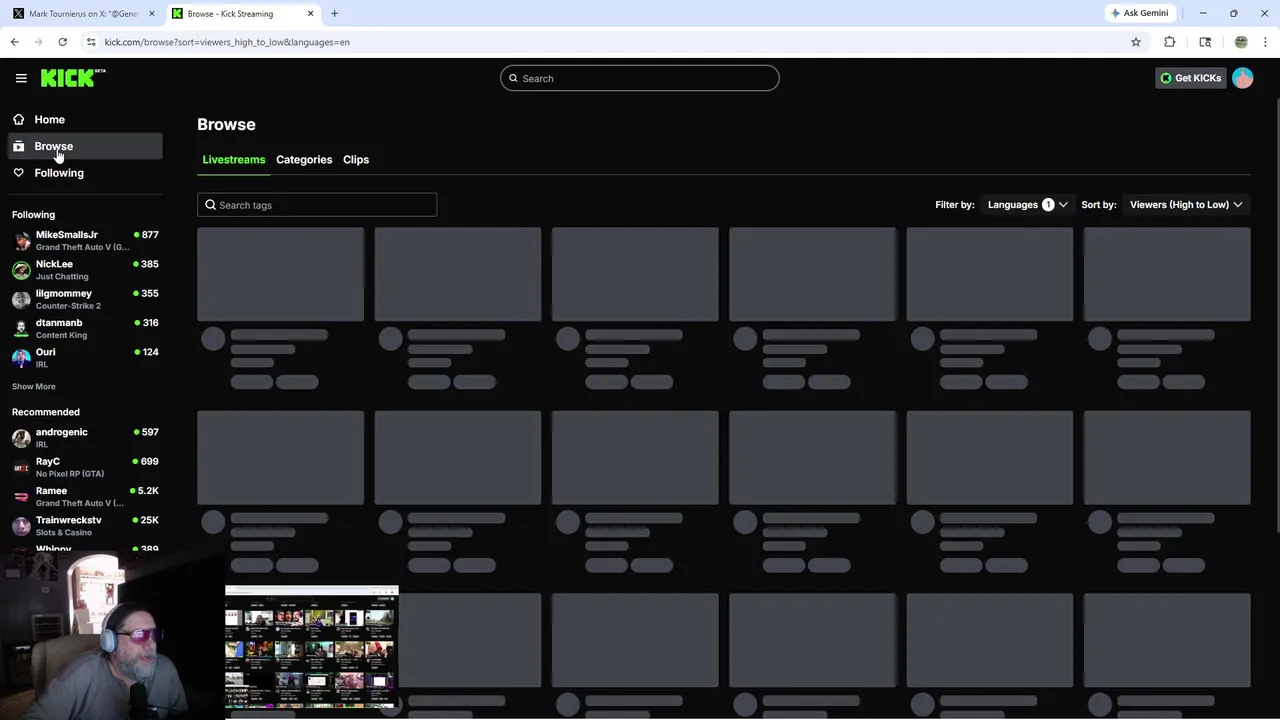Click lilgmommey's avatar icon
Image resolution: width=1280 pixels, height=720 pixels.
coord(21,299)
